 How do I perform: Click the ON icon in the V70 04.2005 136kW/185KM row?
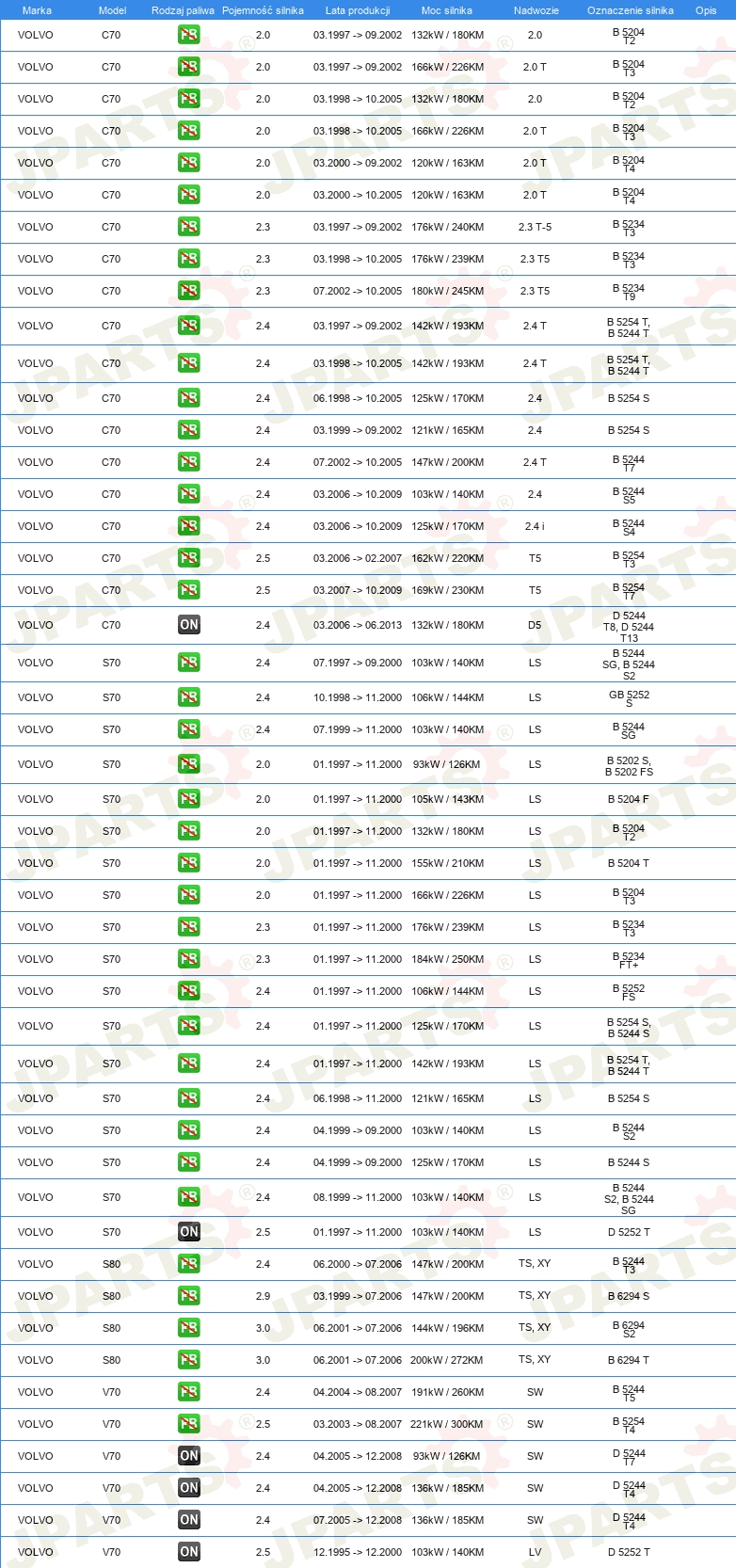click(189, 1488)
